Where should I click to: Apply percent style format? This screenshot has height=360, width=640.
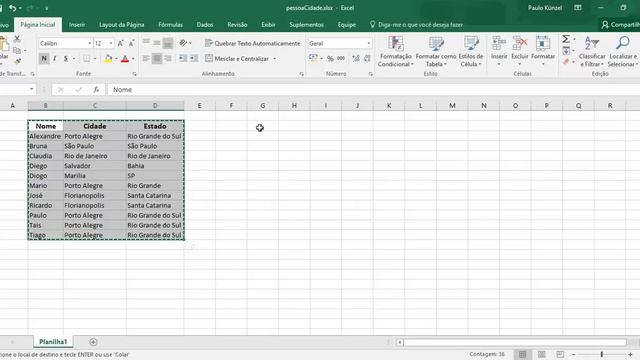coord(330,59)
